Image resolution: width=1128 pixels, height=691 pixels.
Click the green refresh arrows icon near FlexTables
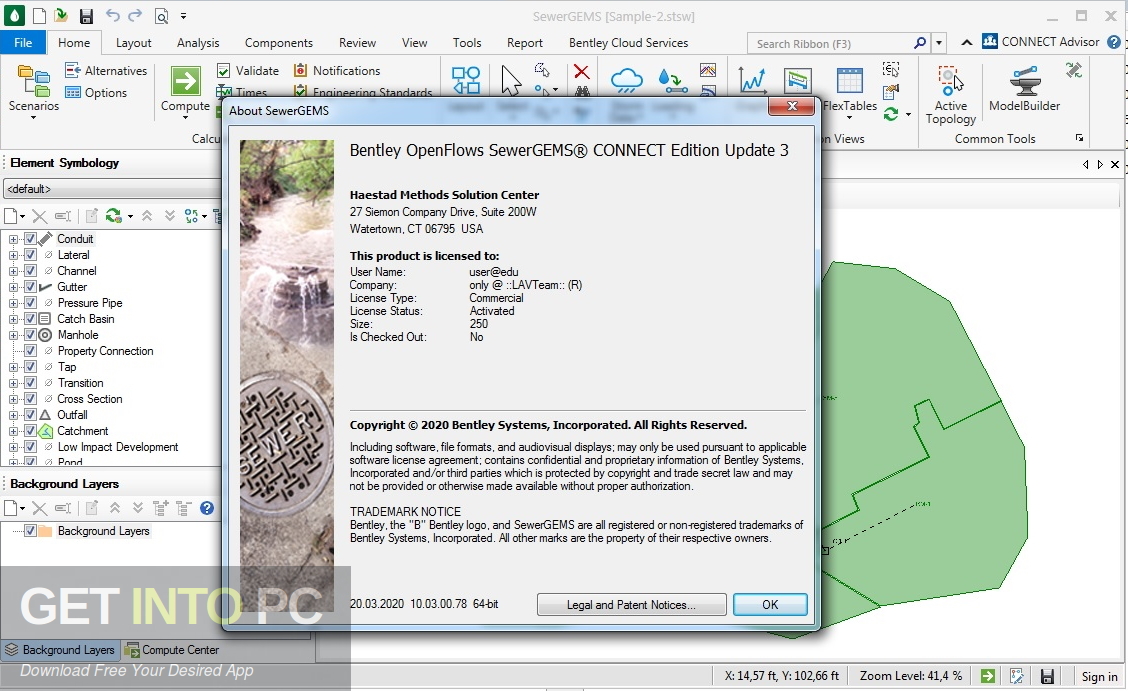(x=891, y=114)
